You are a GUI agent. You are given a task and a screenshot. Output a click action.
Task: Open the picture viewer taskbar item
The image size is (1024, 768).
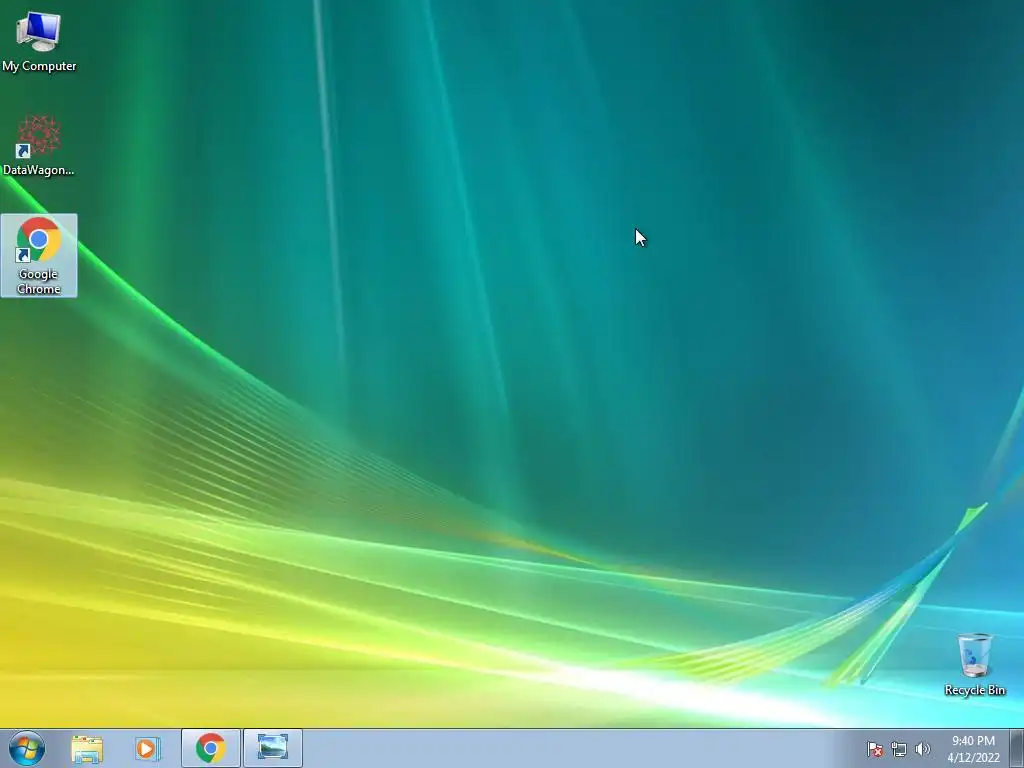pos(273,748)
